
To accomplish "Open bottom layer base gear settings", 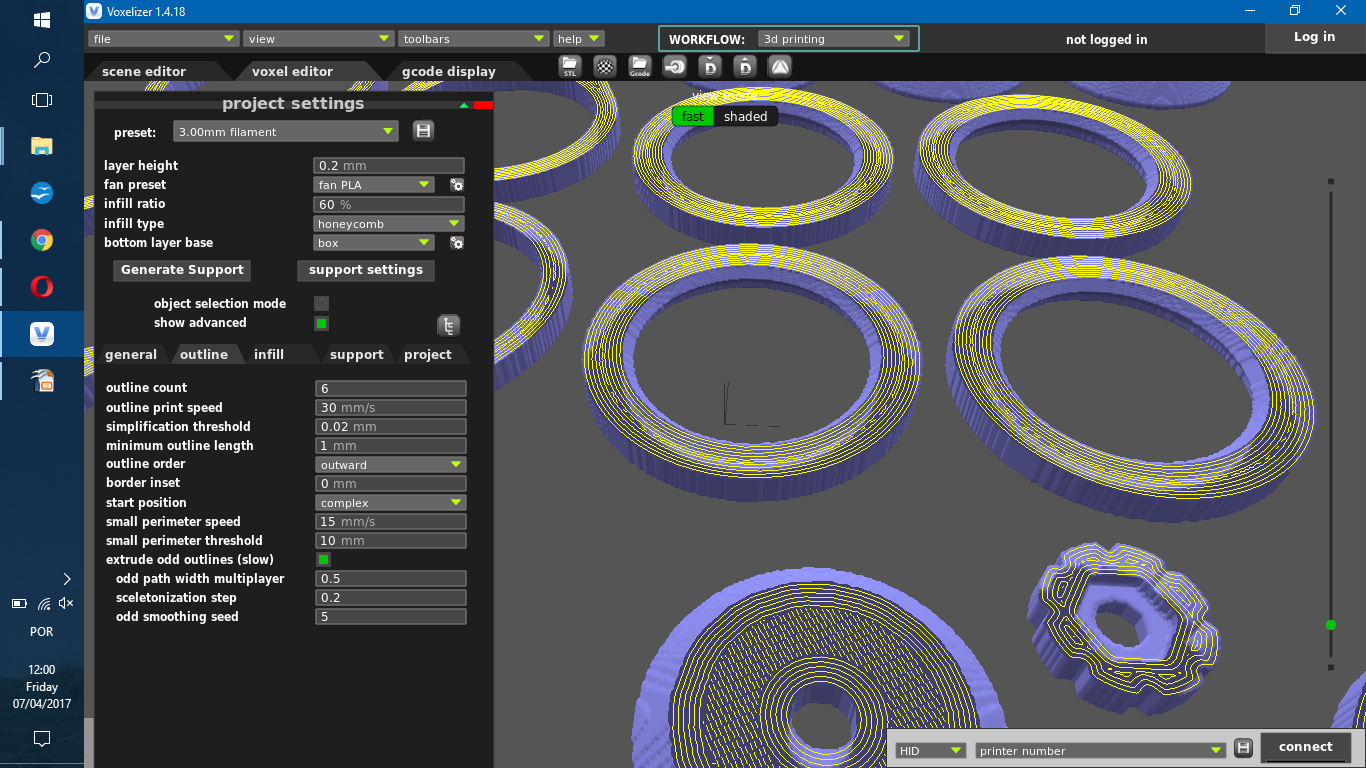I will coord(457,243).
